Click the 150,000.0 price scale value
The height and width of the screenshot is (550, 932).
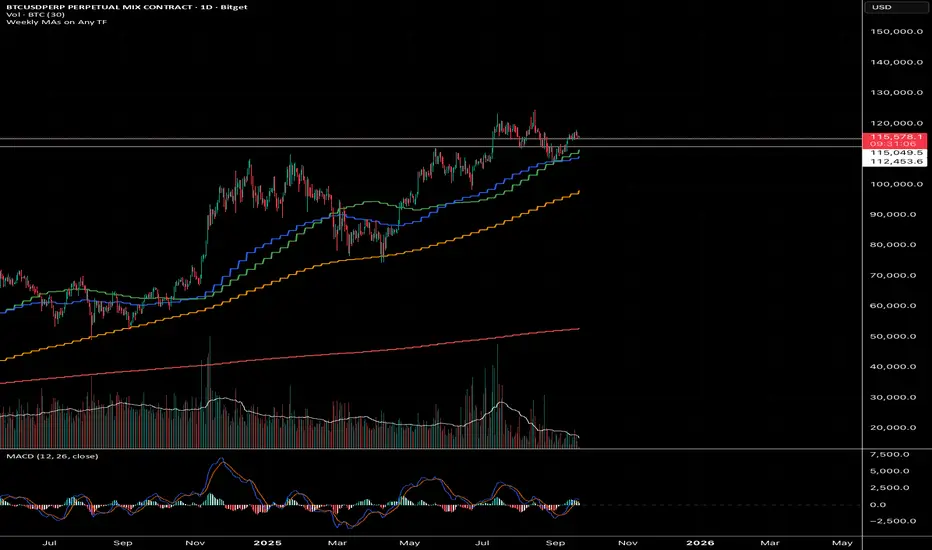896,32
